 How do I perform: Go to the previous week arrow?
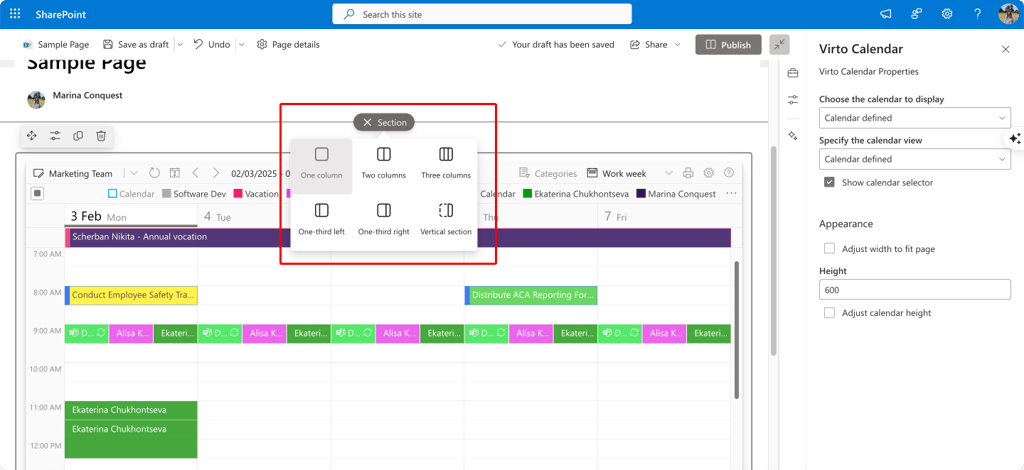pos(195,173)
